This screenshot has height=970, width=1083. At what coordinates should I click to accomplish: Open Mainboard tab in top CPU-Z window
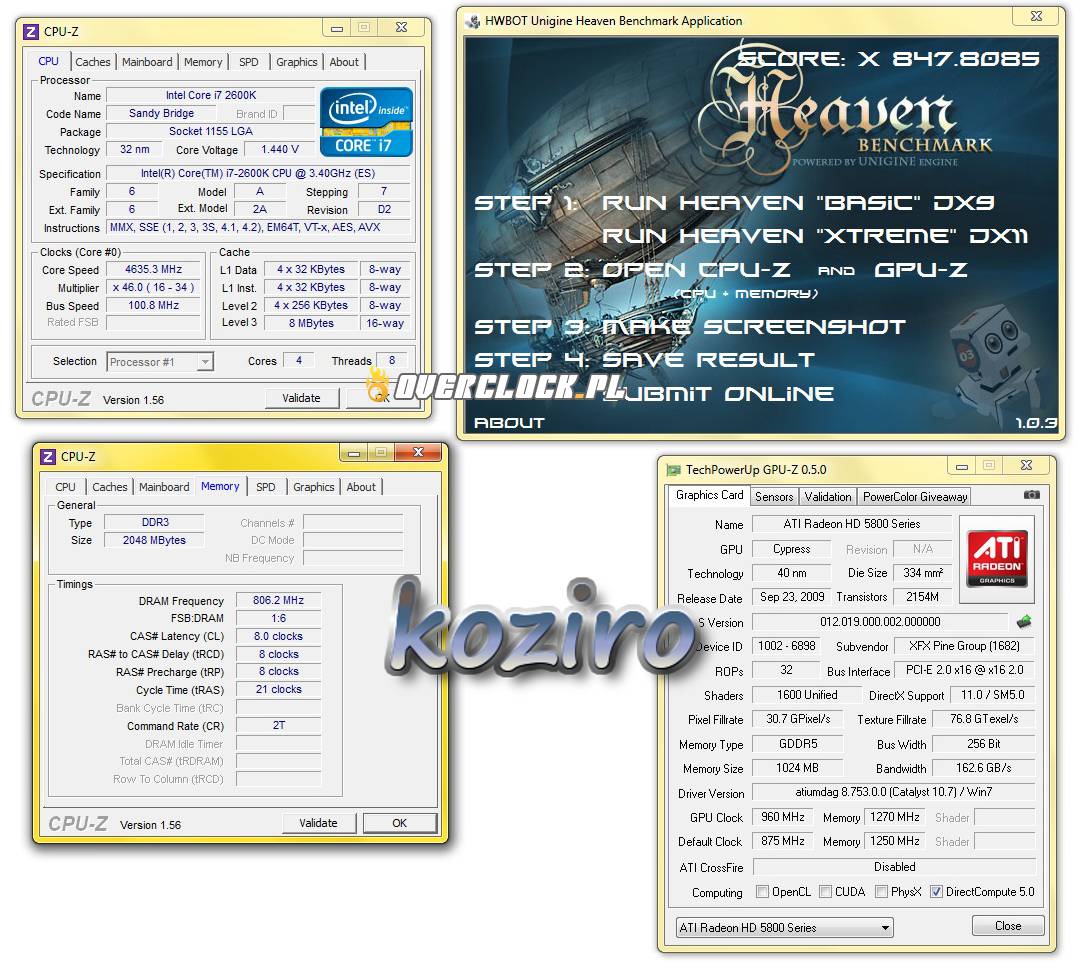147,62
